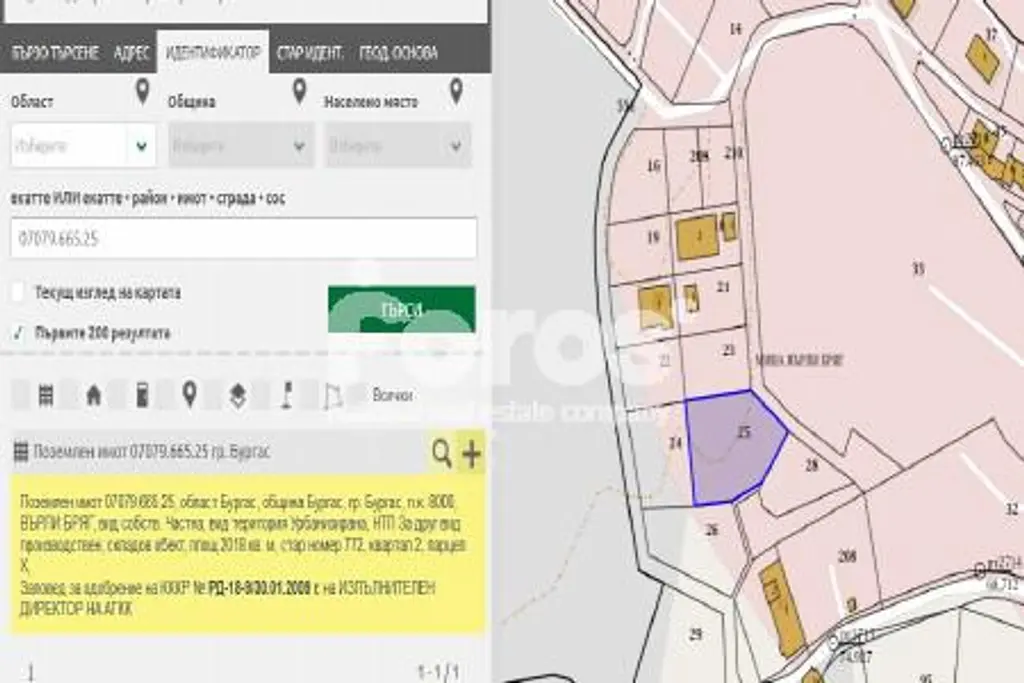Click the map pin filter icon
This screenshot has height=683, width=1024.
(189, 395)
